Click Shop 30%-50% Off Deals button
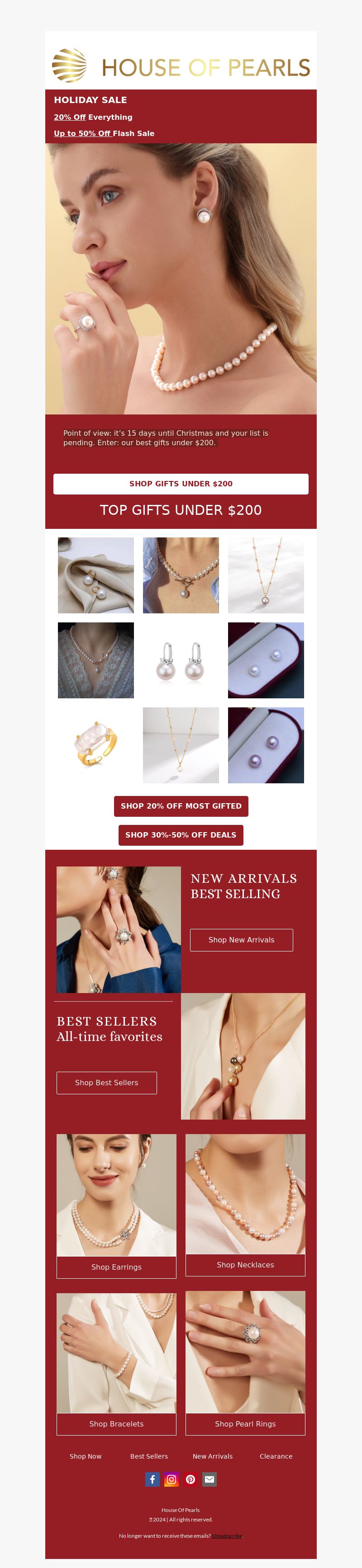This screenshot has width=362, height=1568. pos(181,835)
